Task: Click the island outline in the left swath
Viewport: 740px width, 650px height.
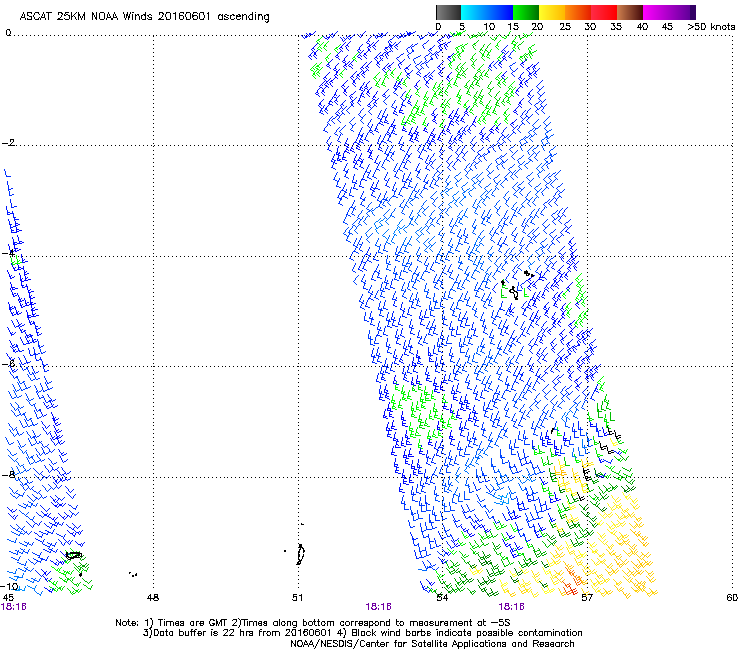Action: click(x=74, y=555)
